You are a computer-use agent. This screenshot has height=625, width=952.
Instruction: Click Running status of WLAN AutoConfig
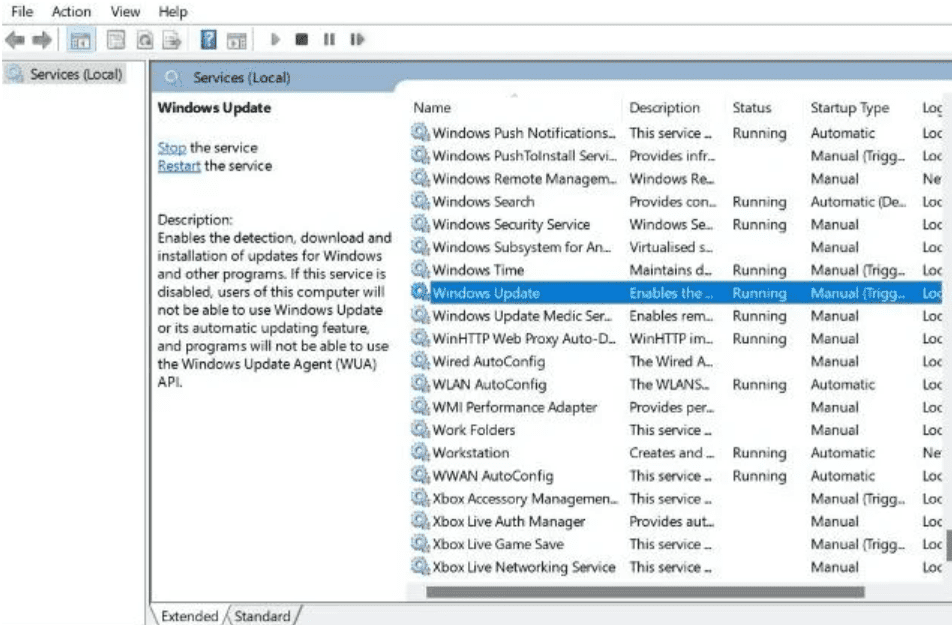759,384
